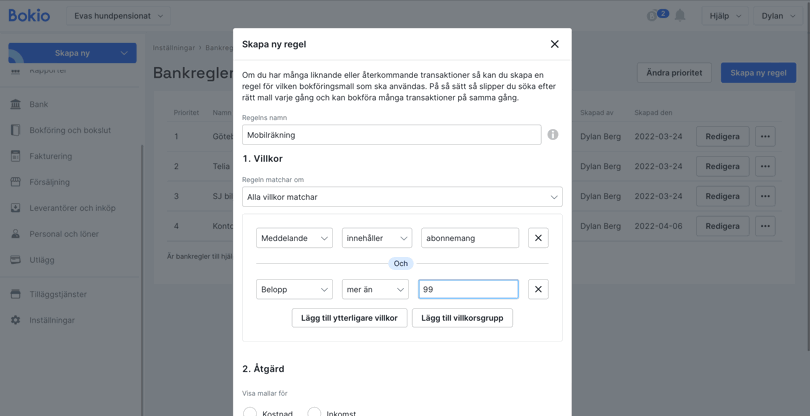Screen dimensions: 810x416
Task: Focus the amount field containing 99
Action: [468, 289]
